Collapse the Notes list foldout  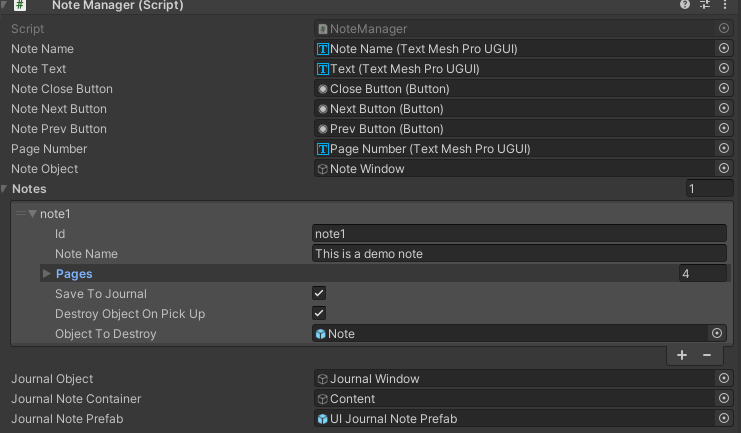coord(5,189)
